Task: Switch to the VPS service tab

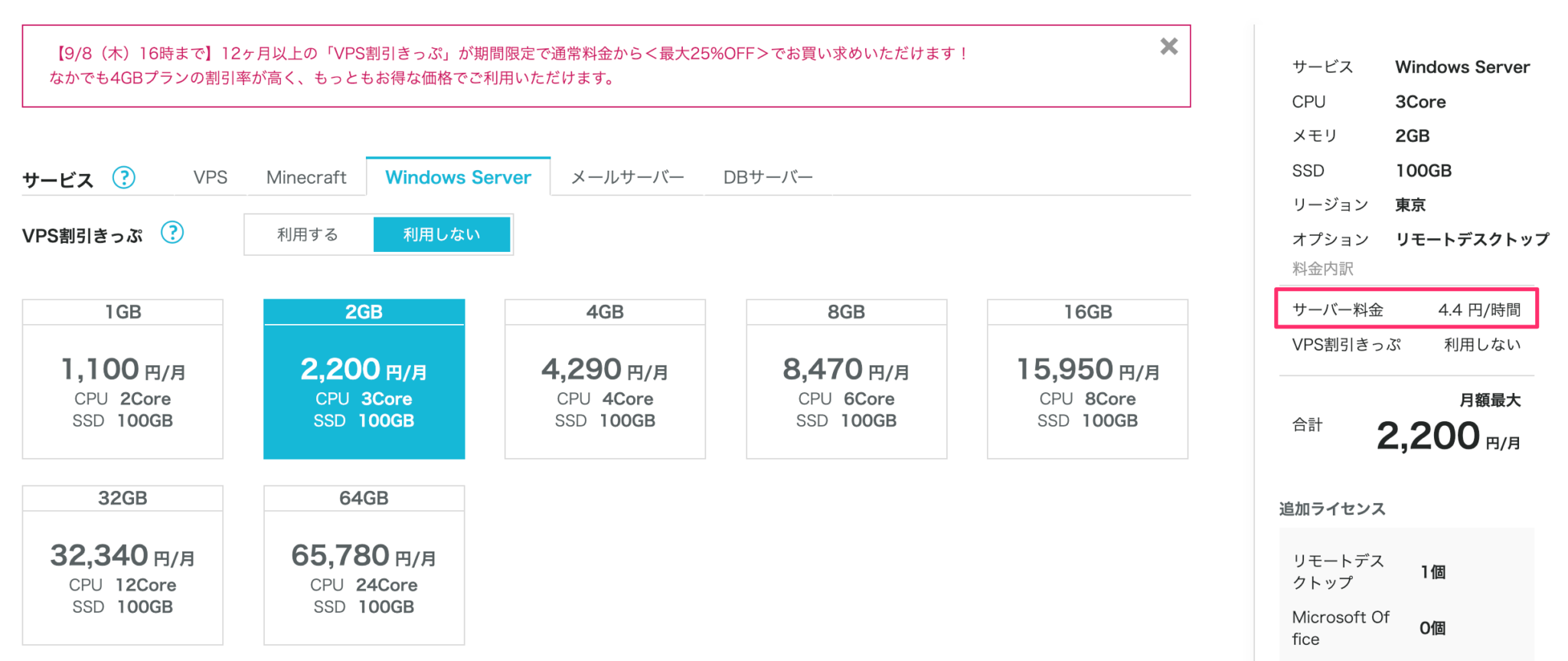Action: 211,178
